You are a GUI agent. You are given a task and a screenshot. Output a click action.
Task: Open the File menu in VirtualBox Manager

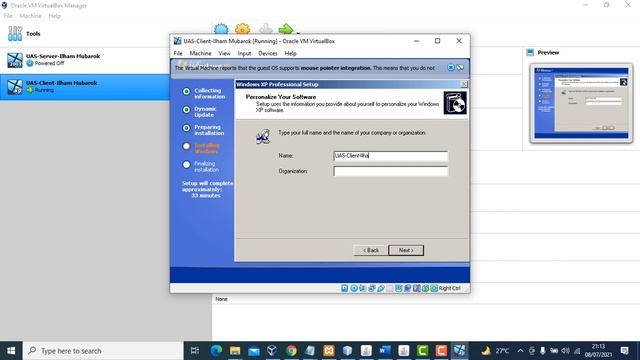[8, 16]
